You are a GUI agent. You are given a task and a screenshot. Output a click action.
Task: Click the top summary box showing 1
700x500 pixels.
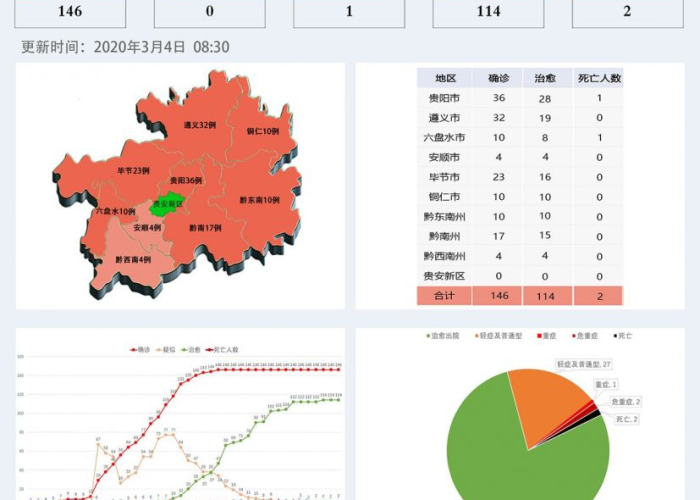click(x=349, y=13)
